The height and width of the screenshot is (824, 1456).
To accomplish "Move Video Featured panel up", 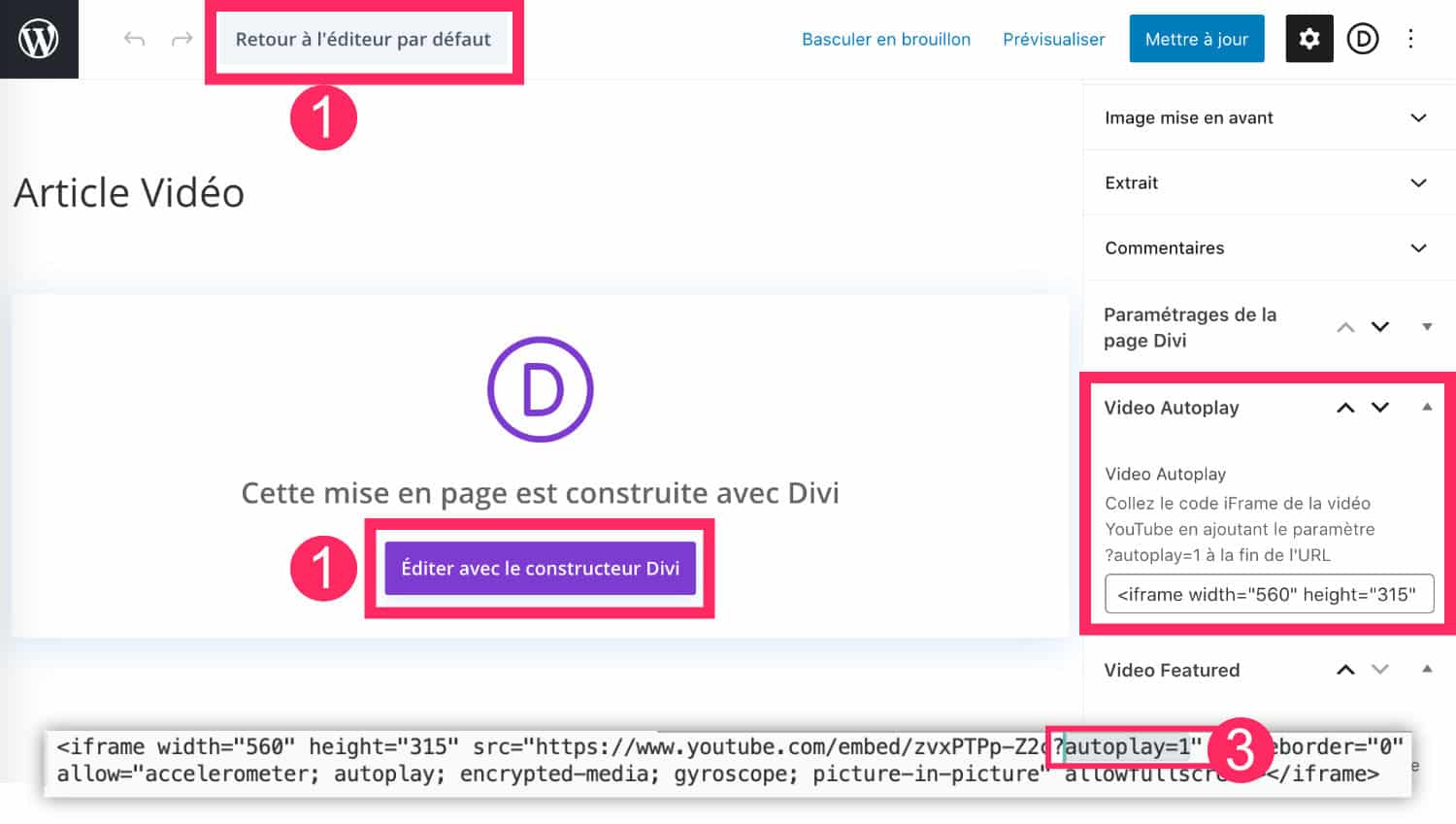I will coord(1345,670).
